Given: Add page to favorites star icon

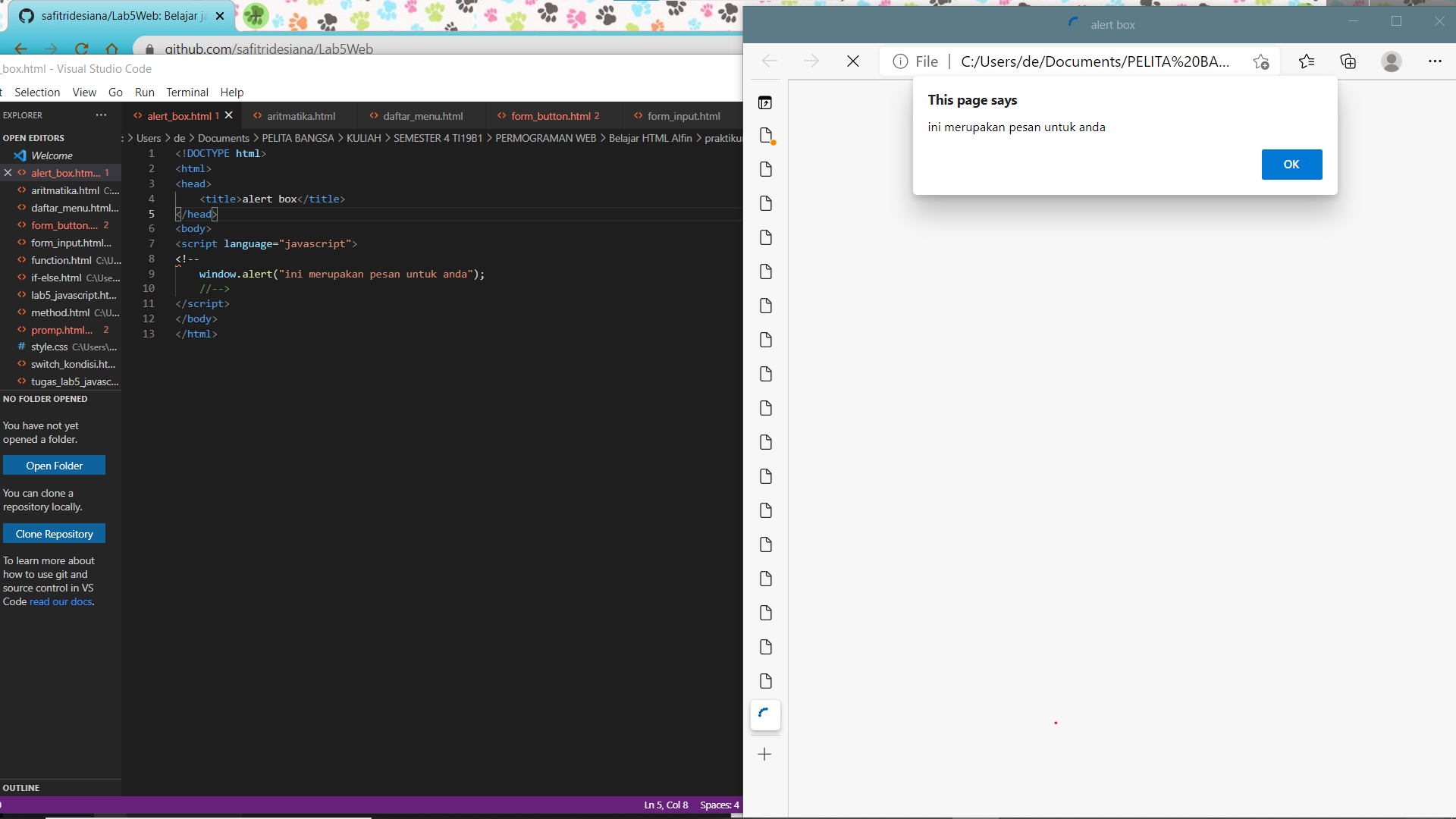Looking at the screenshot, I should [1260, 61].
